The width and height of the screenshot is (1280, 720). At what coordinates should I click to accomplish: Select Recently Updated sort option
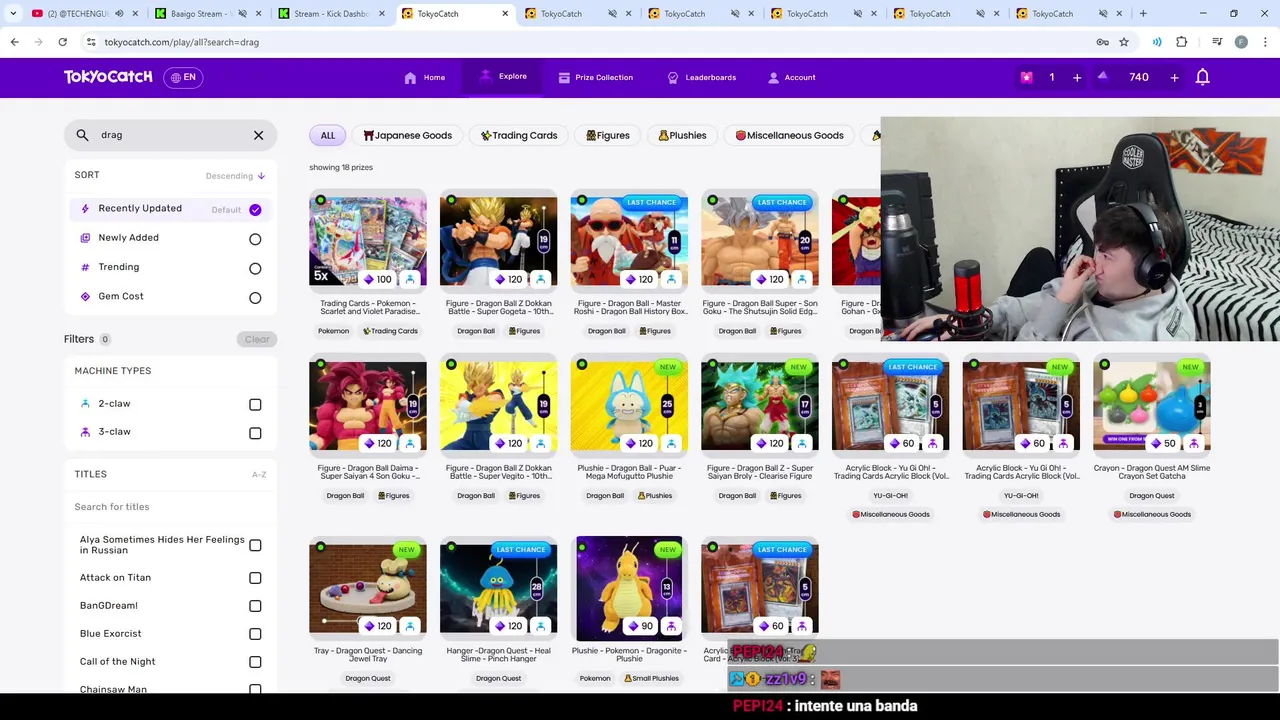click(169, 209)
